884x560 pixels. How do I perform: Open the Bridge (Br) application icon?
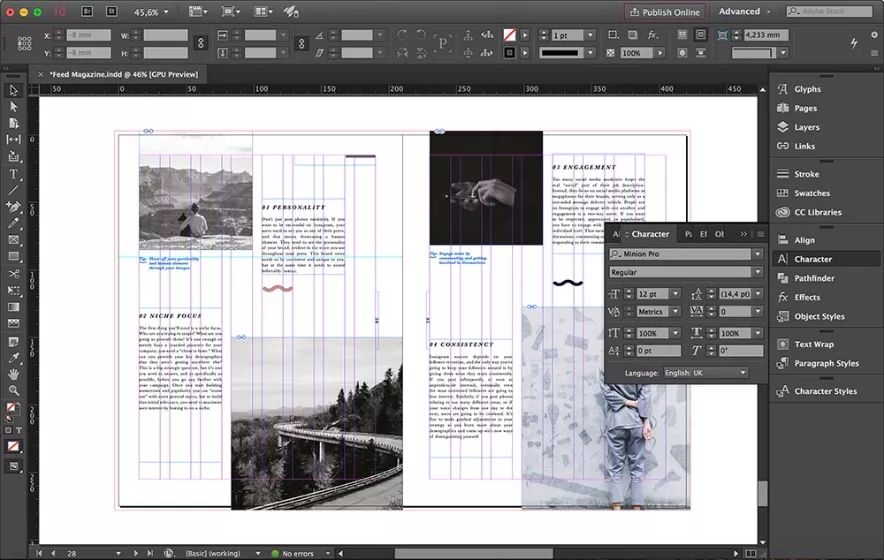(x=87, y=11)
